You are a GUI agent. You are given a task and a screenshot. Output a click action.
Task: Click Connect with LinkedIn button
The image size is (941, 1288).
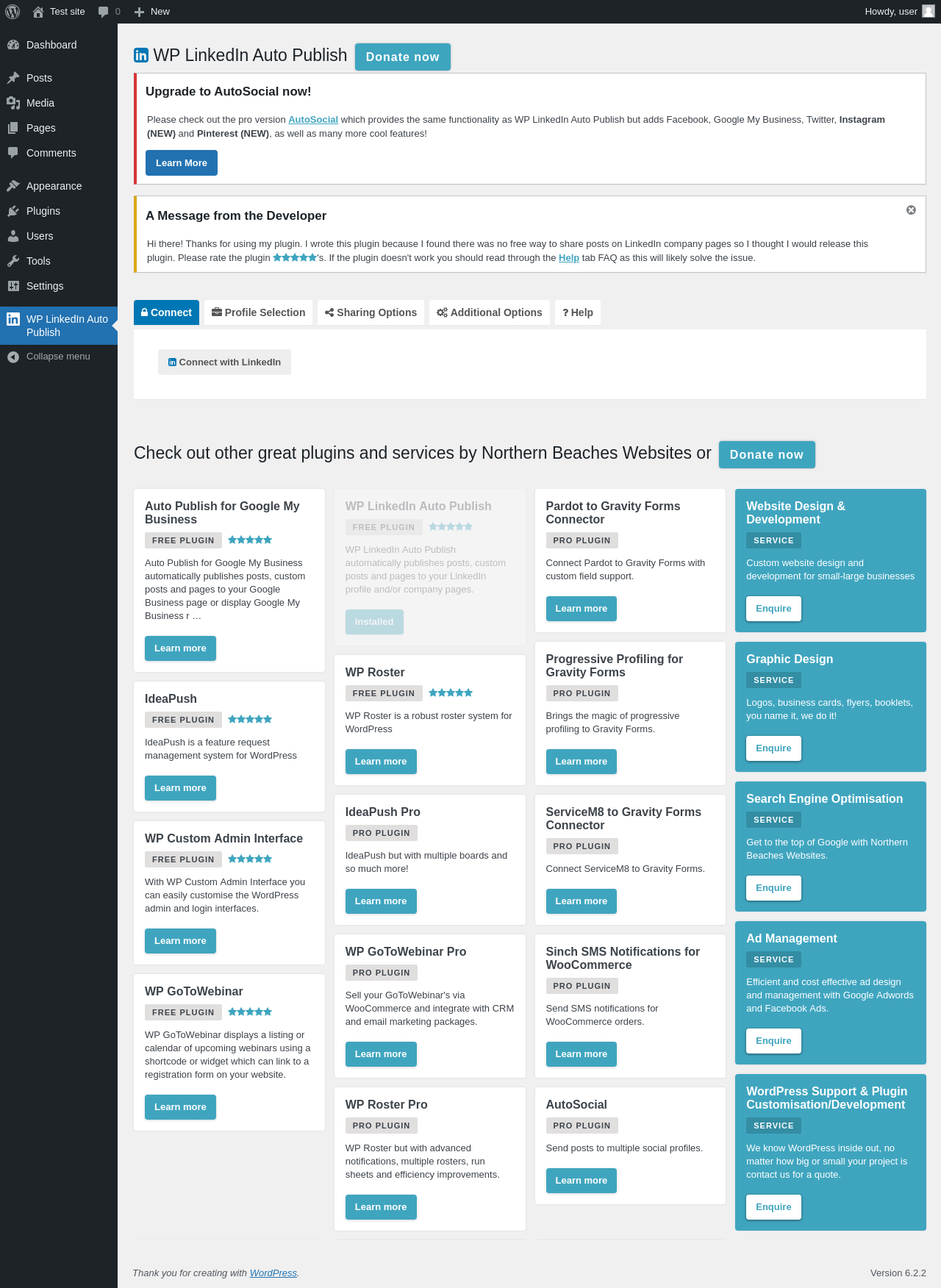point(224,362)
